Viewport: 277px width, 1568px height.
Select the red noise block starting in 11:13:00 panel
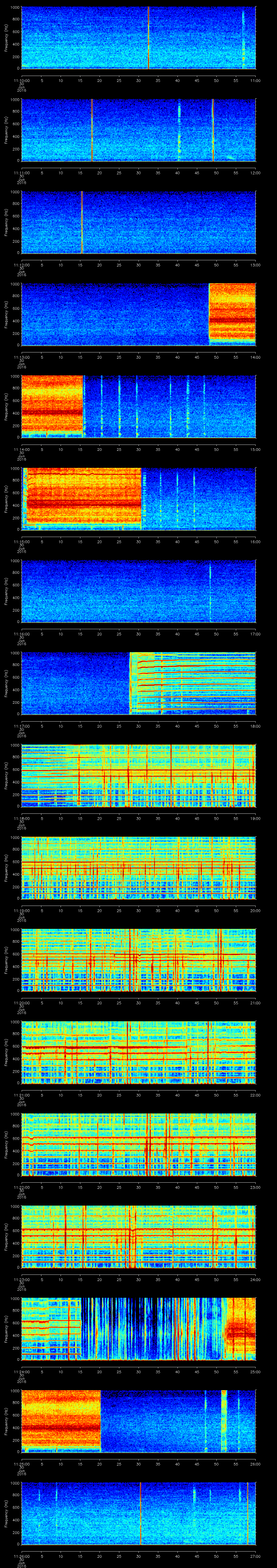(x=232, y=314)
